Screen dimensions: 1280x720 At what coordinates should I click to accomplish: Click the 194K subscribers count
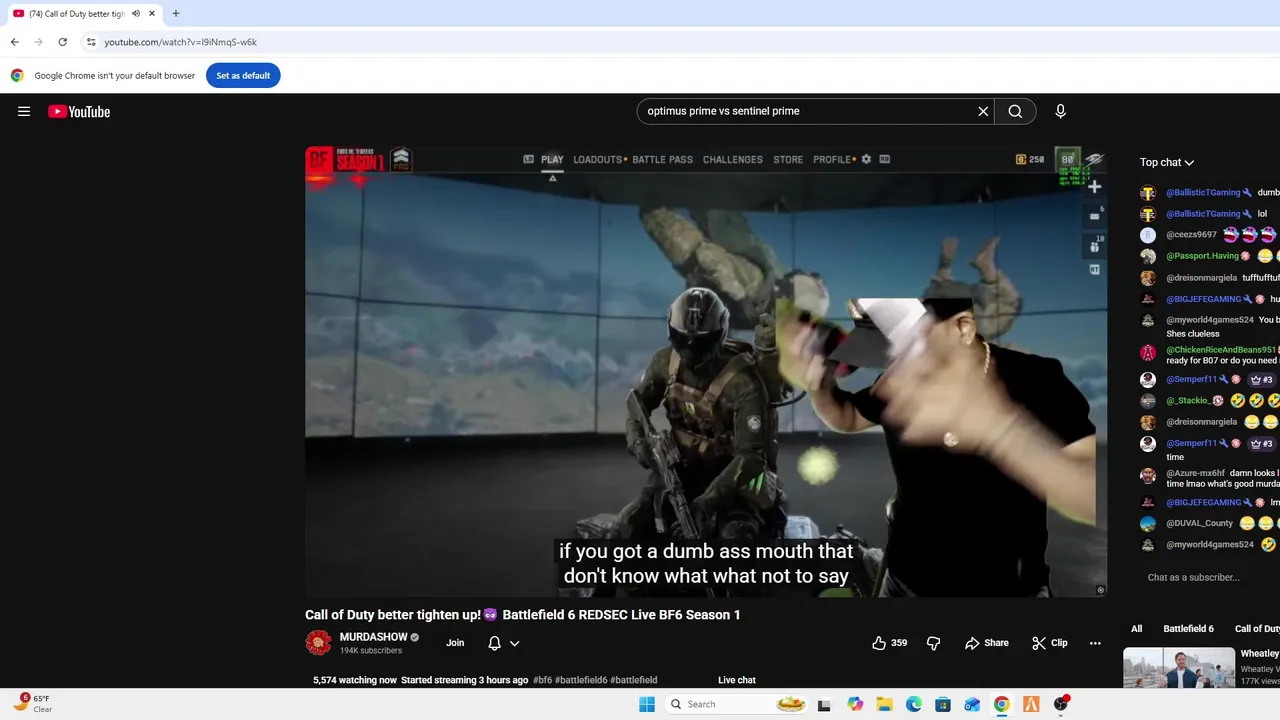click(x=371, y=651)
